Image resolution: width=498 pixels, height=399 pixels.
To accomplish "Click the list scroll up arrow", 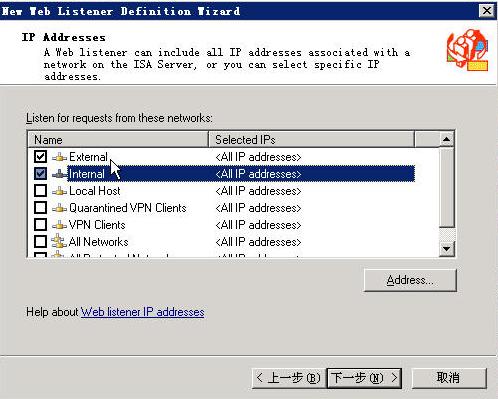I will pyautogui.click(x=447, y=139).
